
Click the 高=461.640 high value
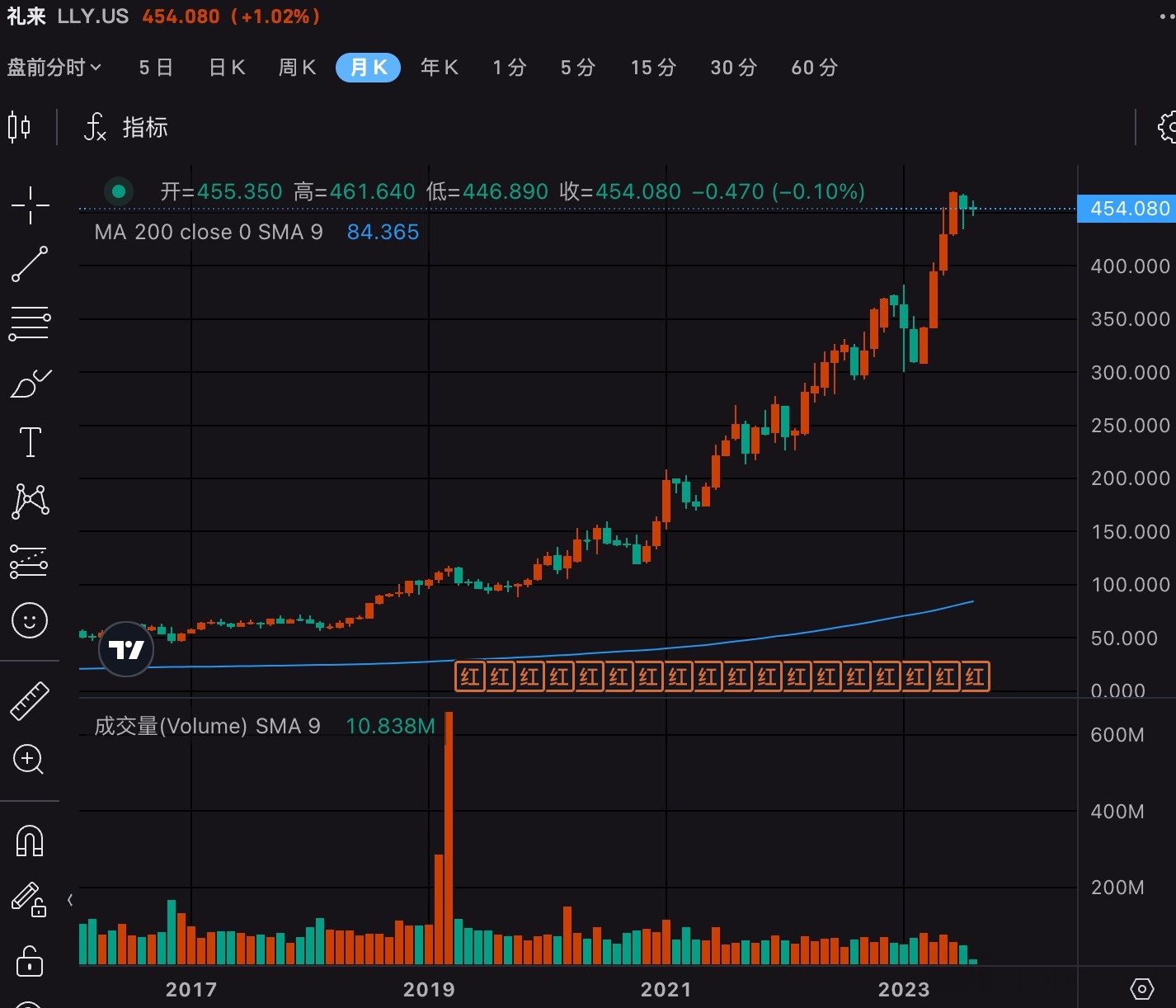(355, 191)
